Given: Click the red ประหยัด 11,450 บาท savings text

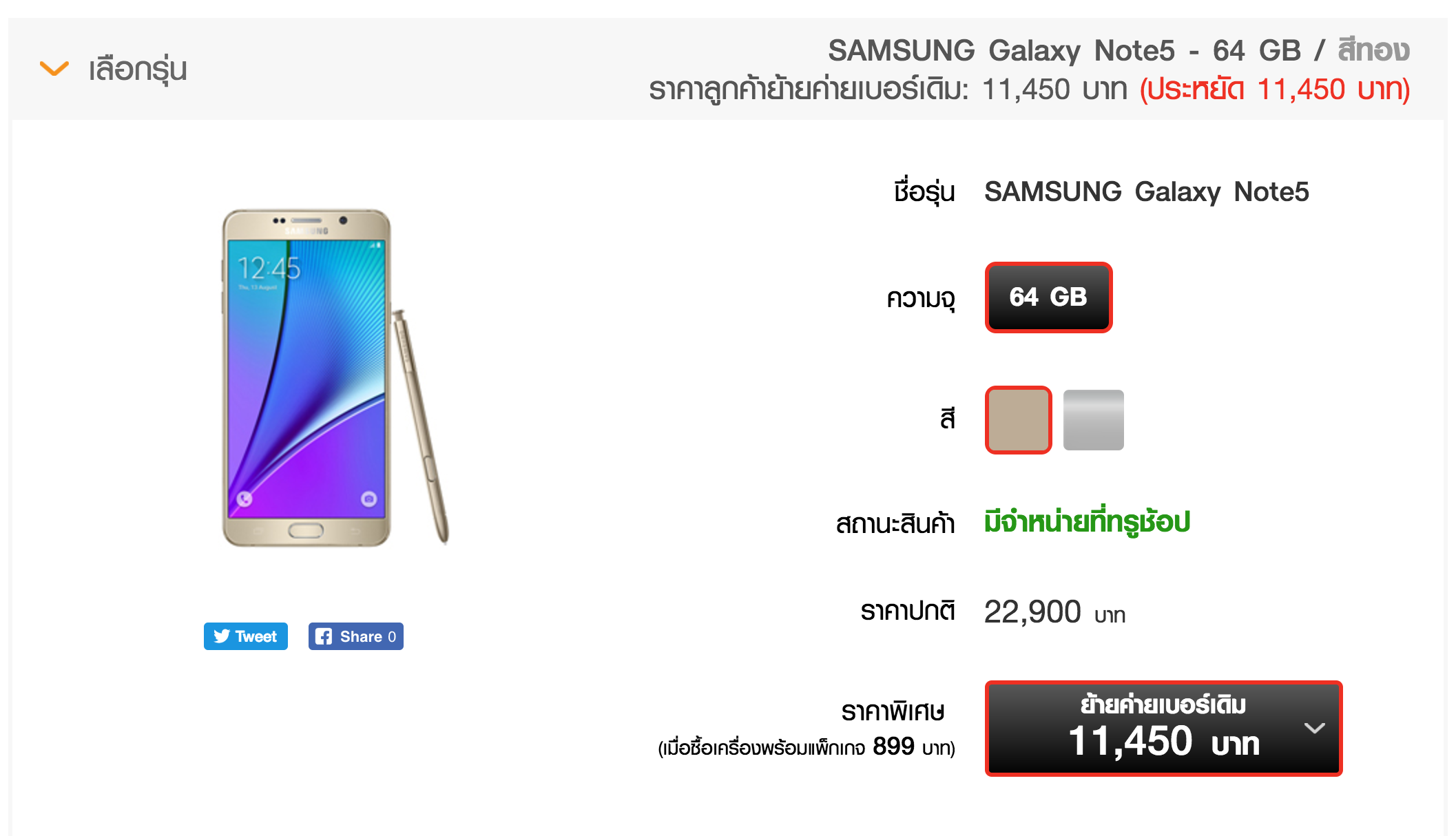Looking at the screenshot, I should pos(1275,90).
